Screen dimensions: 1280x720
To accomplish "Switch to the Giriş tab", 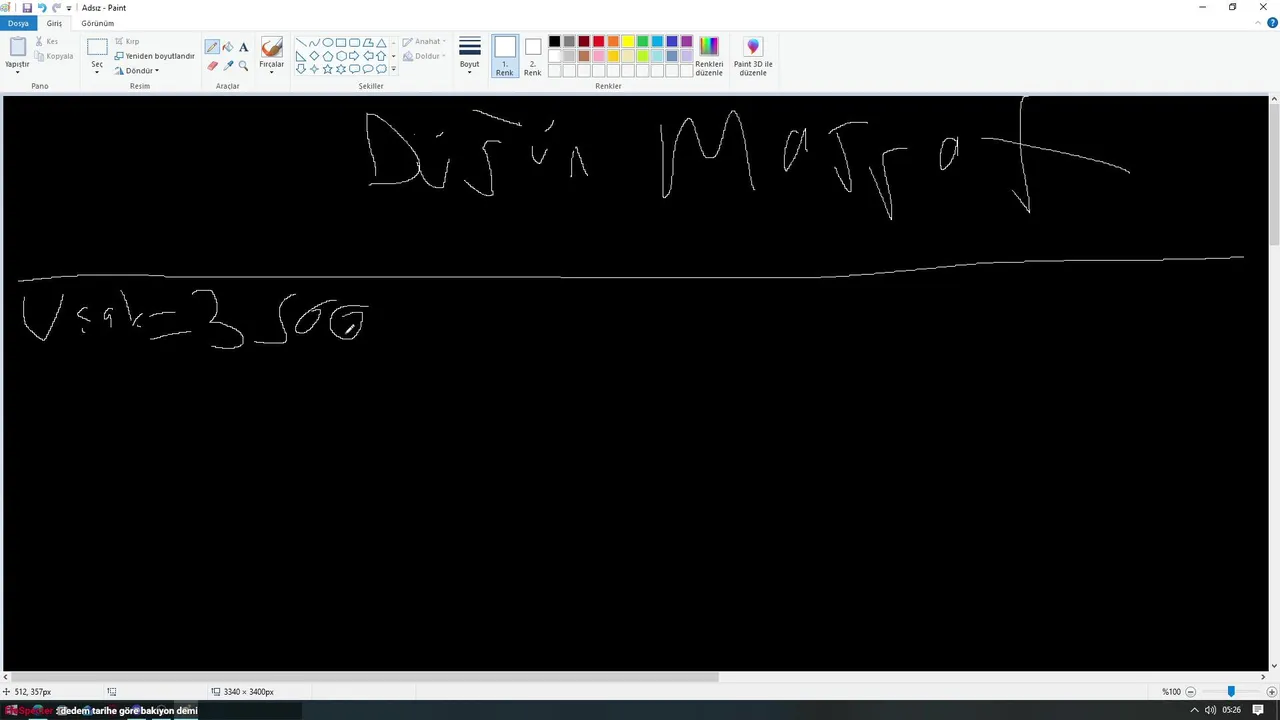I will (x=54, y=23).
